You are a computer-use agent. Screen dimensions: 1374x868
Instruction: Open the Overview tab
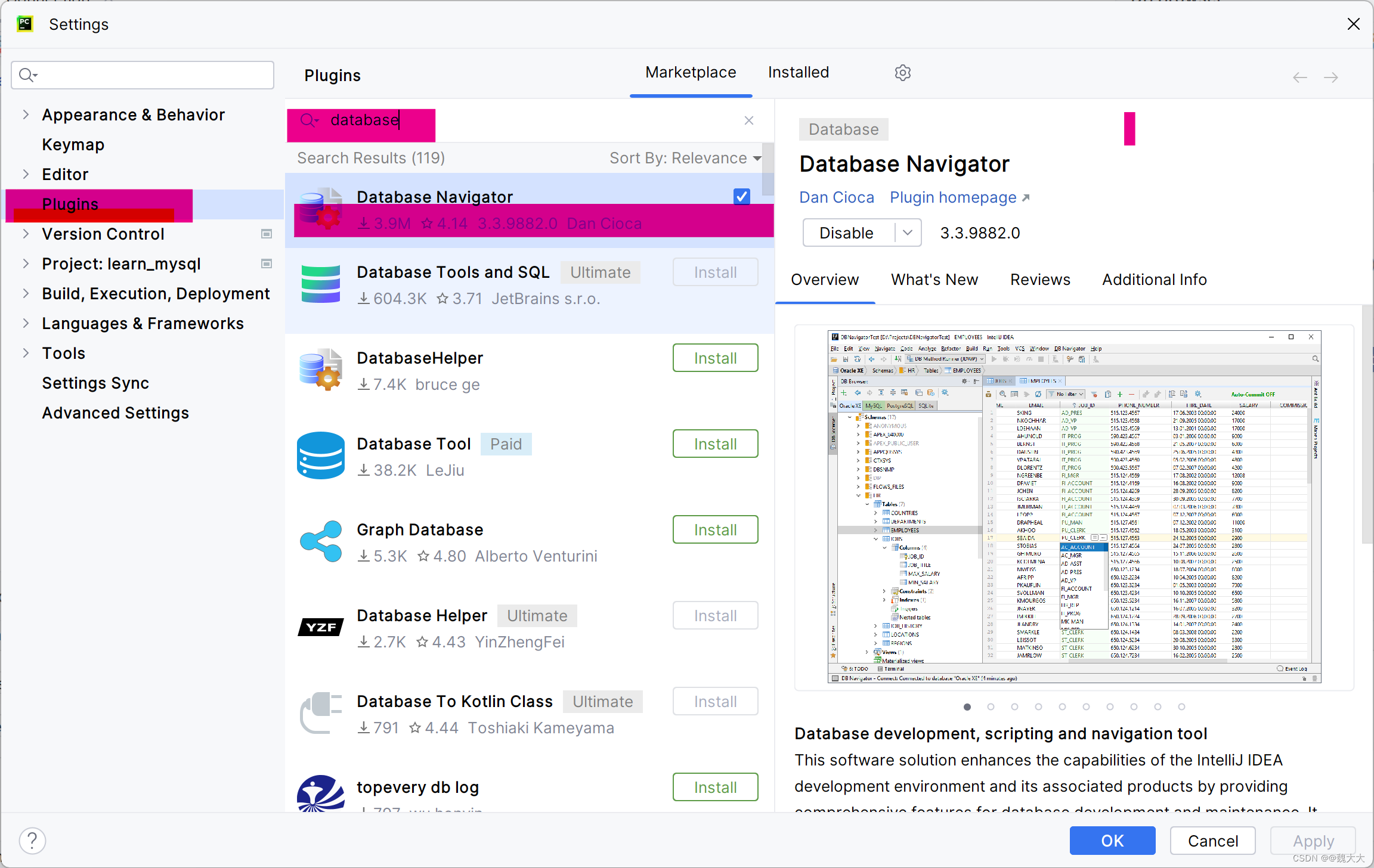[x=825, y=280]
